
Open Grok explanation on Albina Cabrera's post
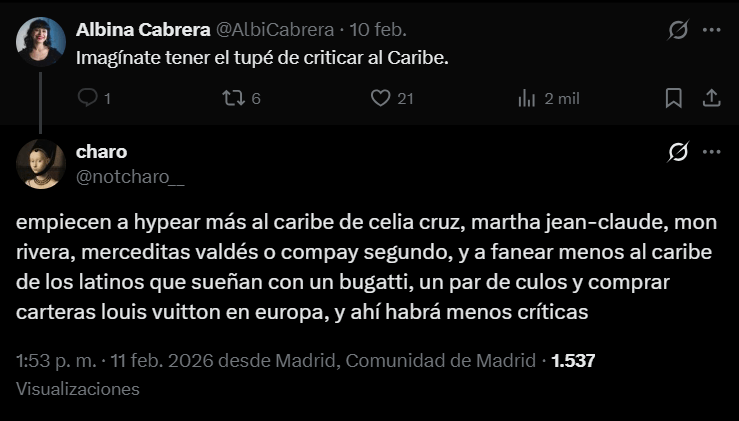click(x=678, y=30)
